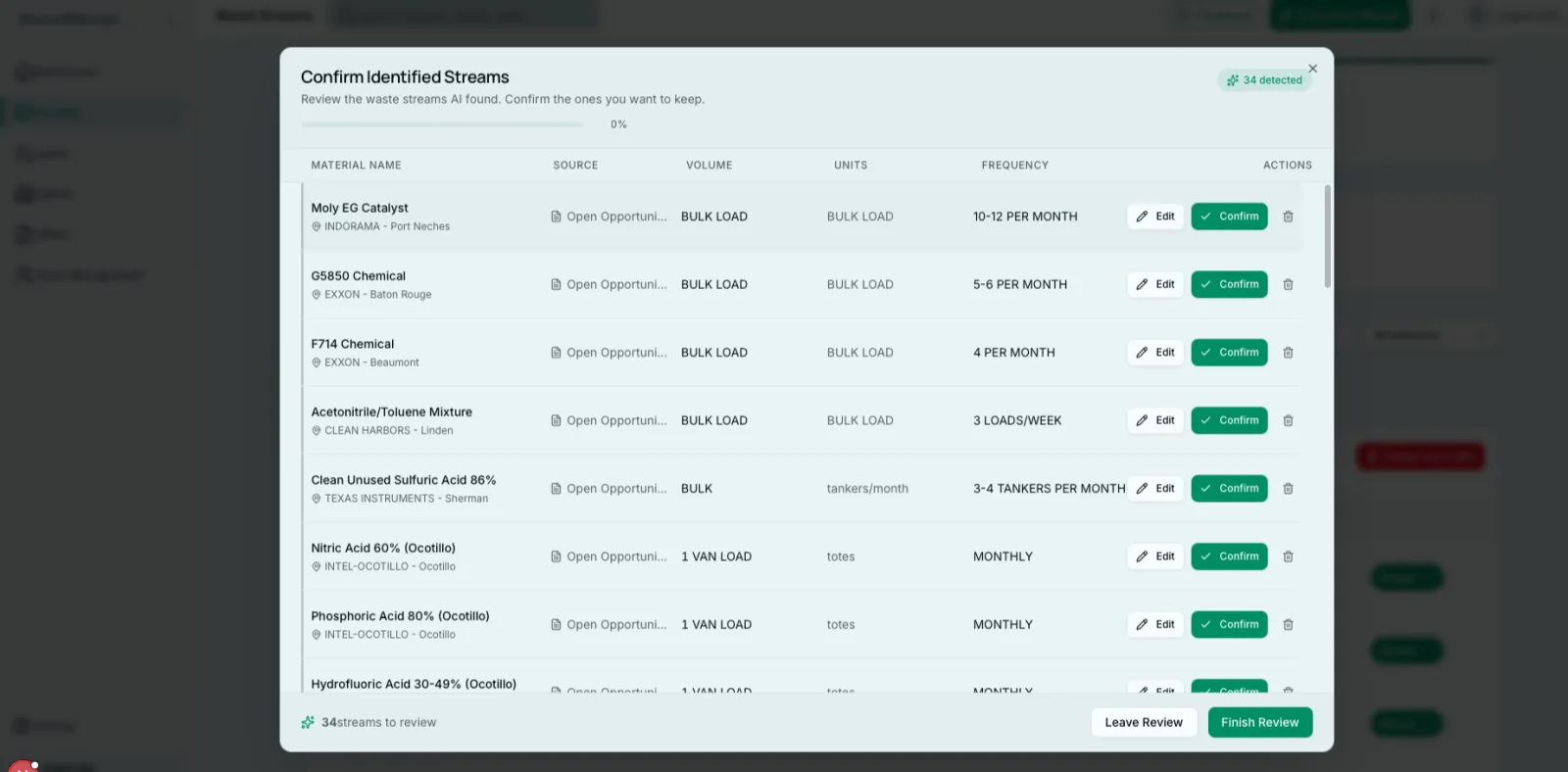This screenshot has width=1568, height=772.
Task: Confirm the F714 Chemical stream
Action: tap(1229, 353)
